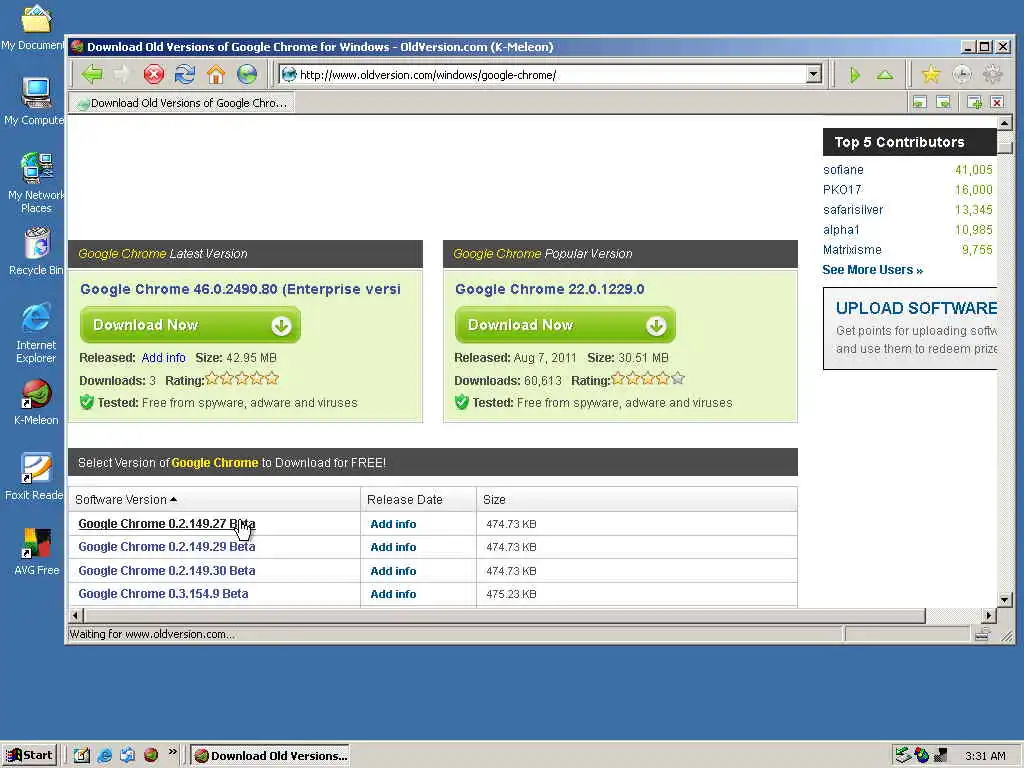Click Add info for Chrome 0.2.149.30 Beta
Screen dimensions: 1024x768
tap(393, 571)
